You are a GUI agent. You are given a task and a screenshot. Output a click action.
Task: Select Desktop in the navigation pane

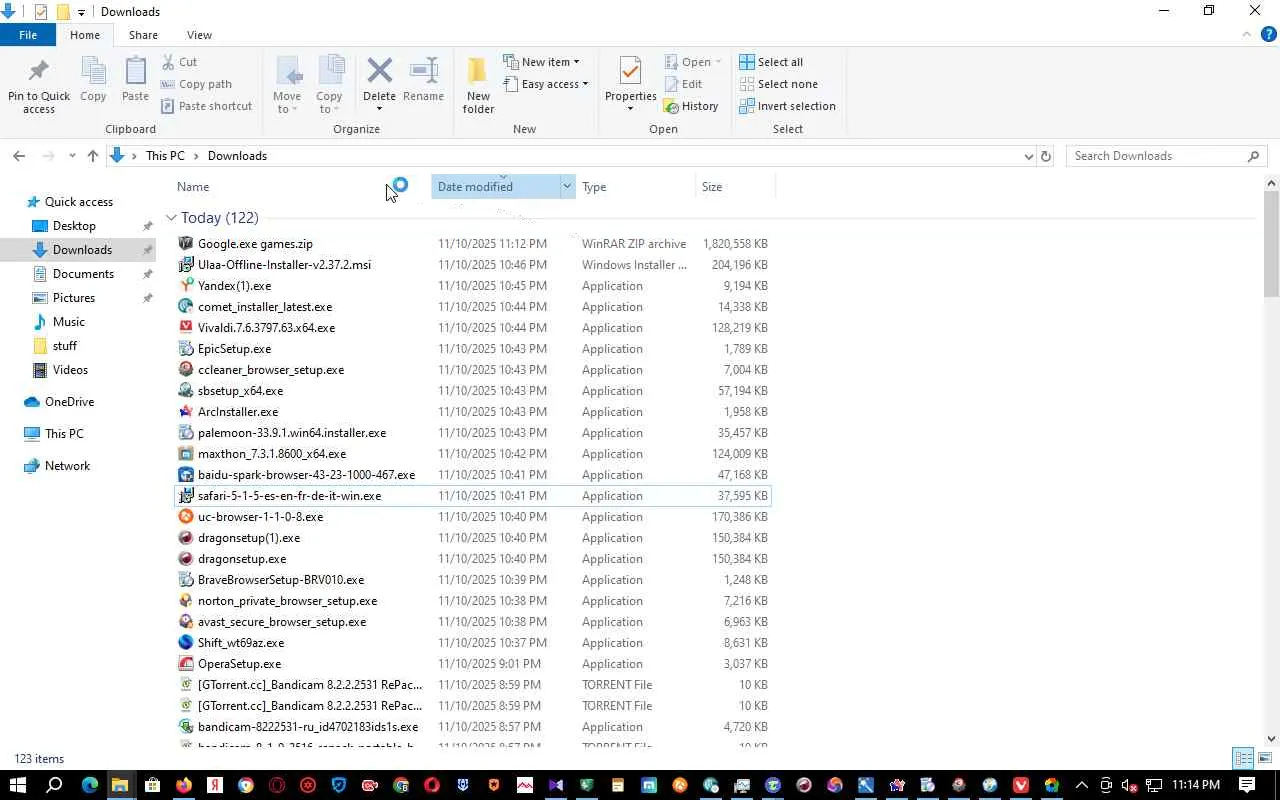click(x=74, y=226)
